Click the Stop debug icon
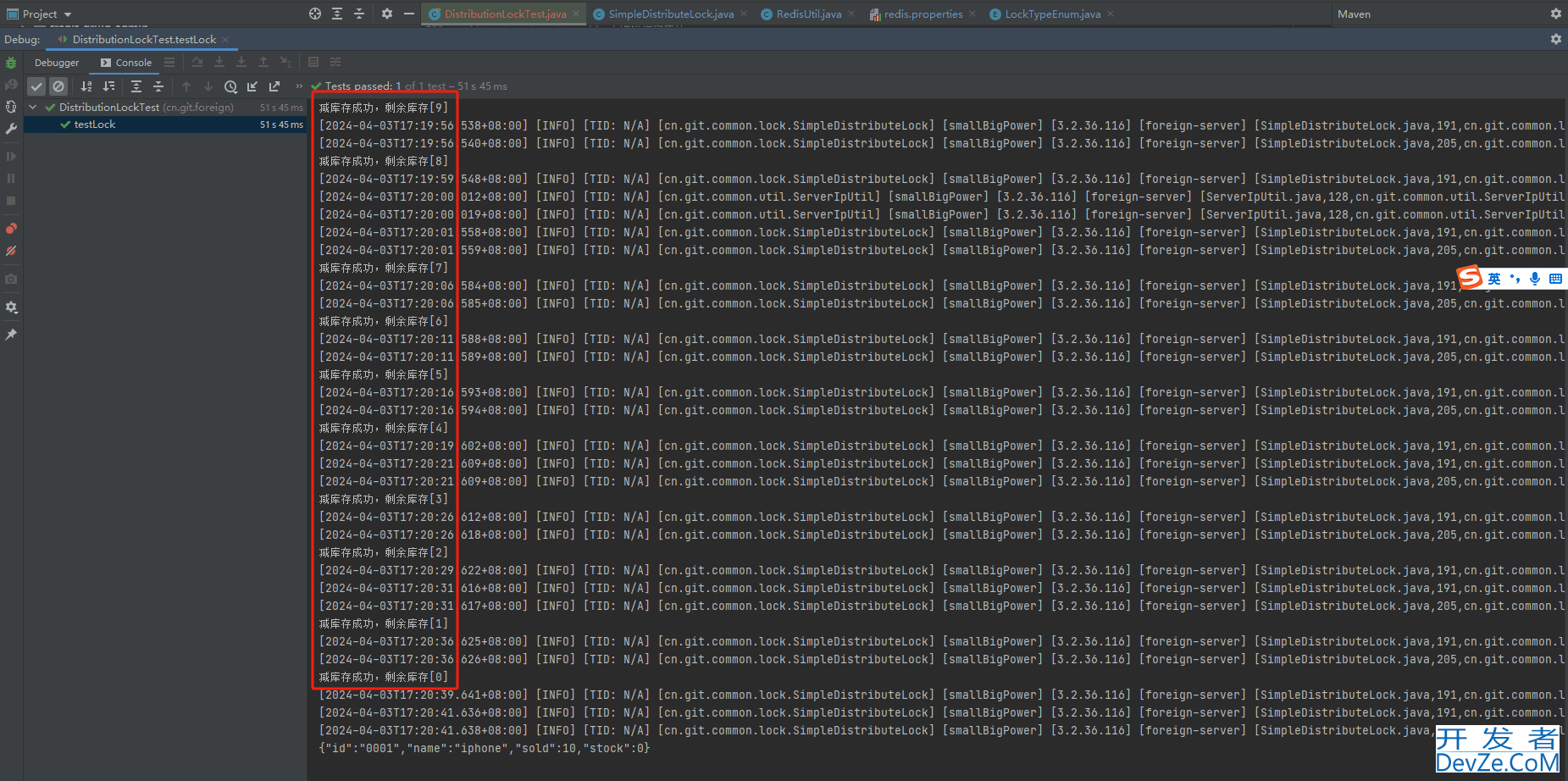1568x781 pixels. coord(11,201)
